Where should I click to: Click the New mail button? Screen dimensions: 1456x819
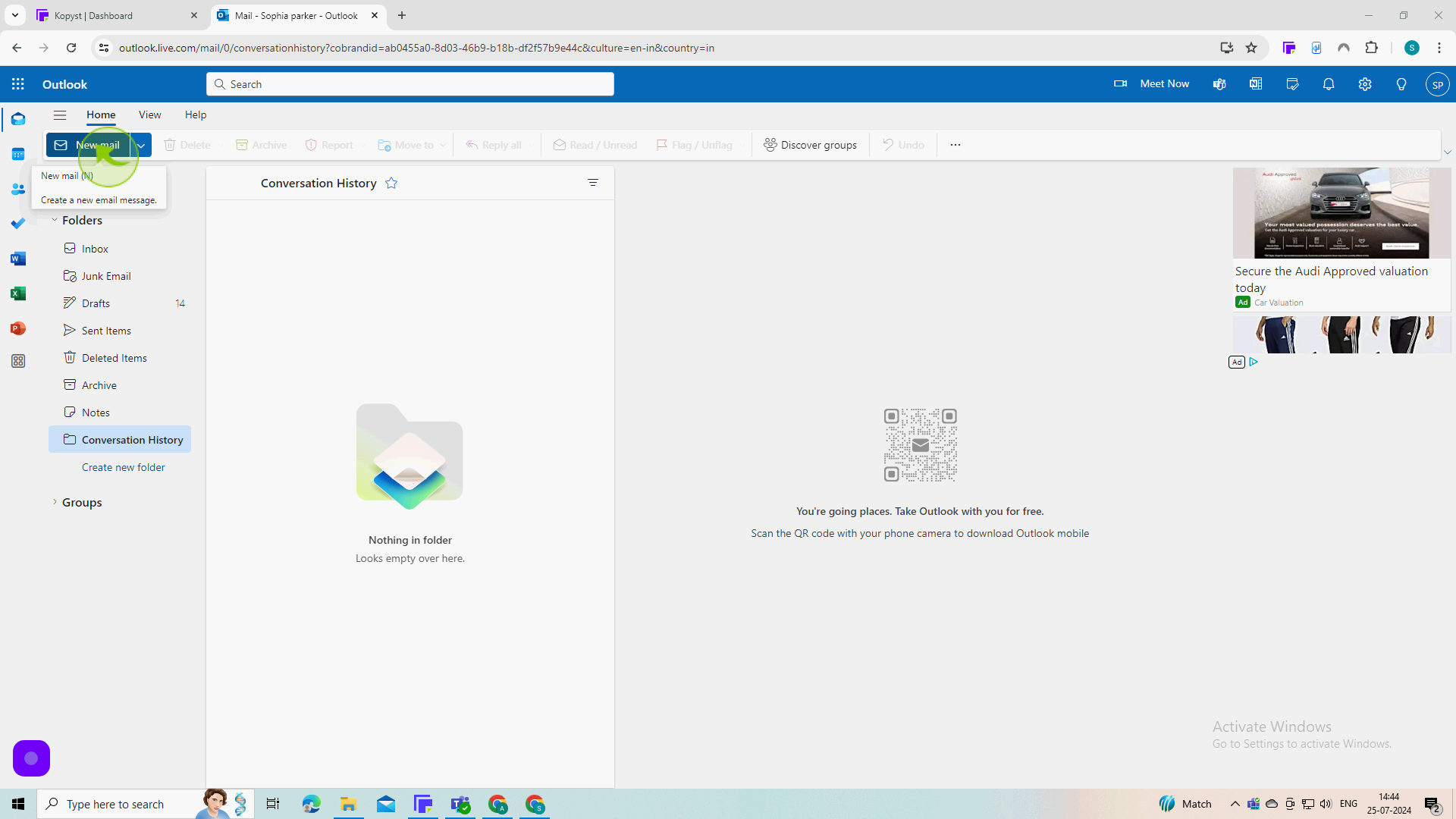89,145
